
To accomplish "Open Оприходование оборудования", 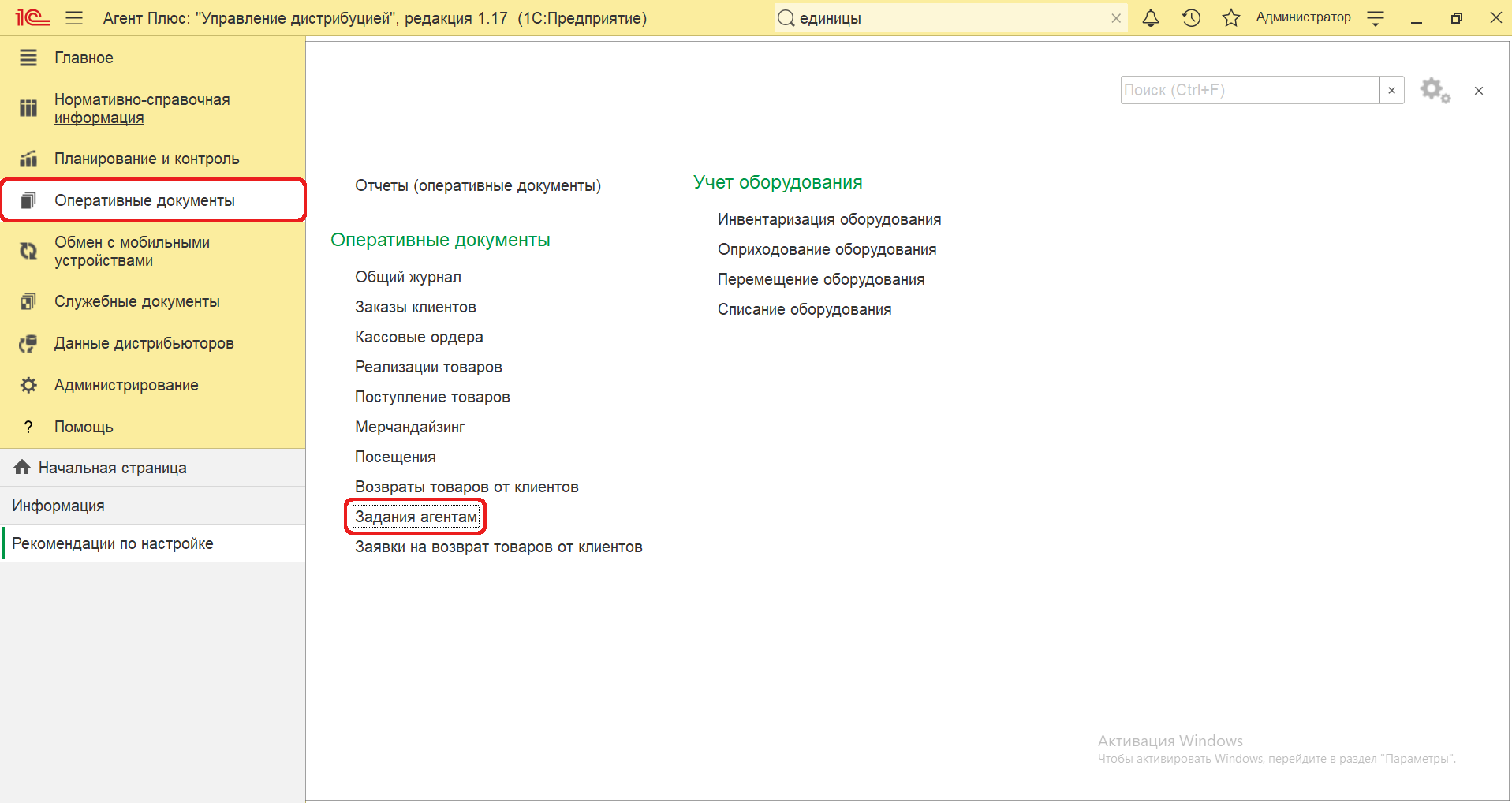I will click(827, 249).
